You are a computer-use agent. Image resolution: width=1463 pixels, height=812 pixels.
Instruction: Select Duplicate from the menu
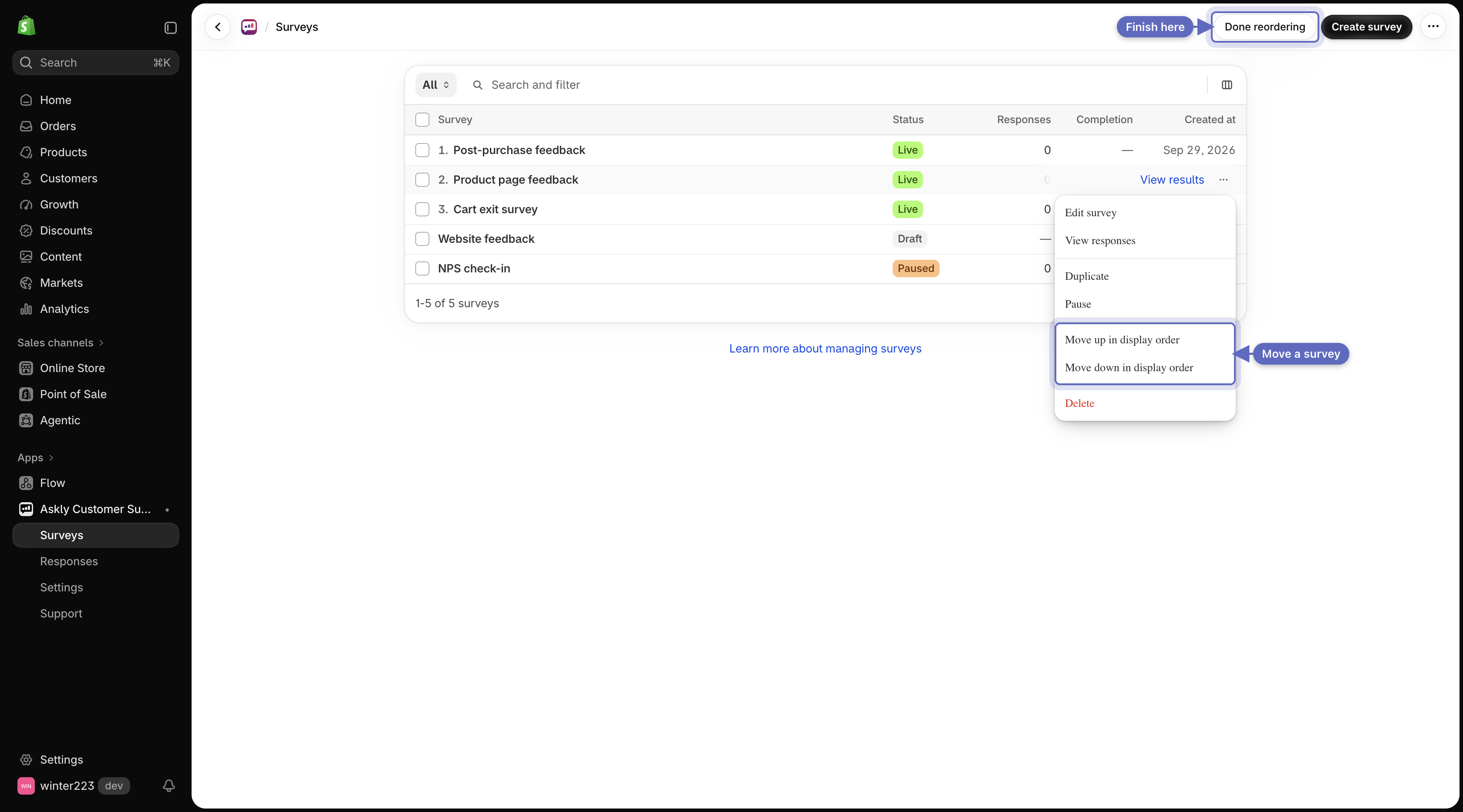click(x=1144, y=276)
